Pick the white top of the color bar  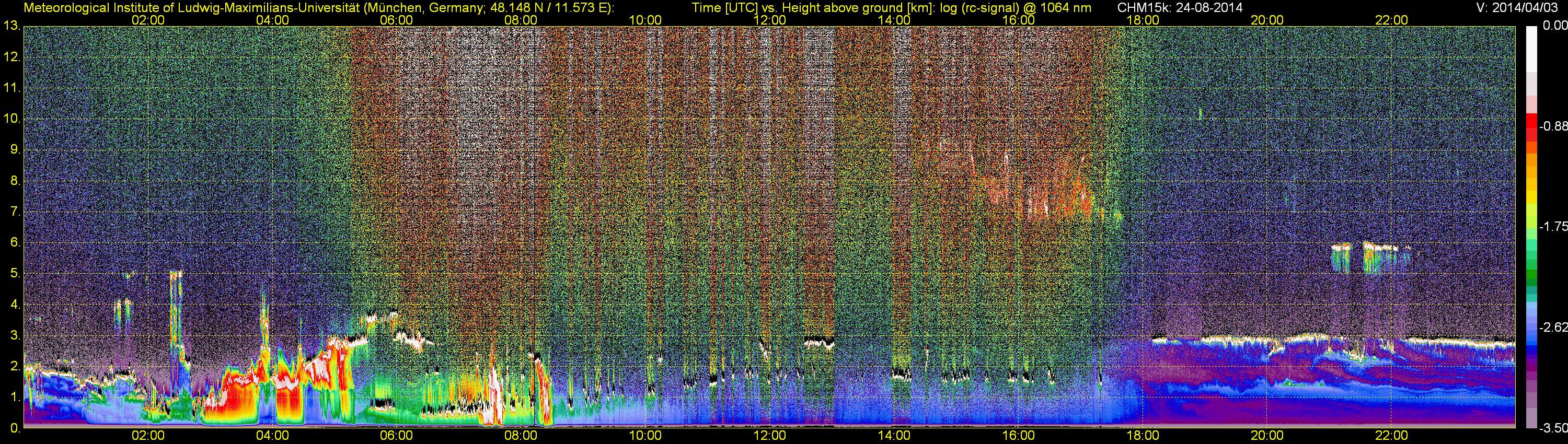pos(1531,43)
